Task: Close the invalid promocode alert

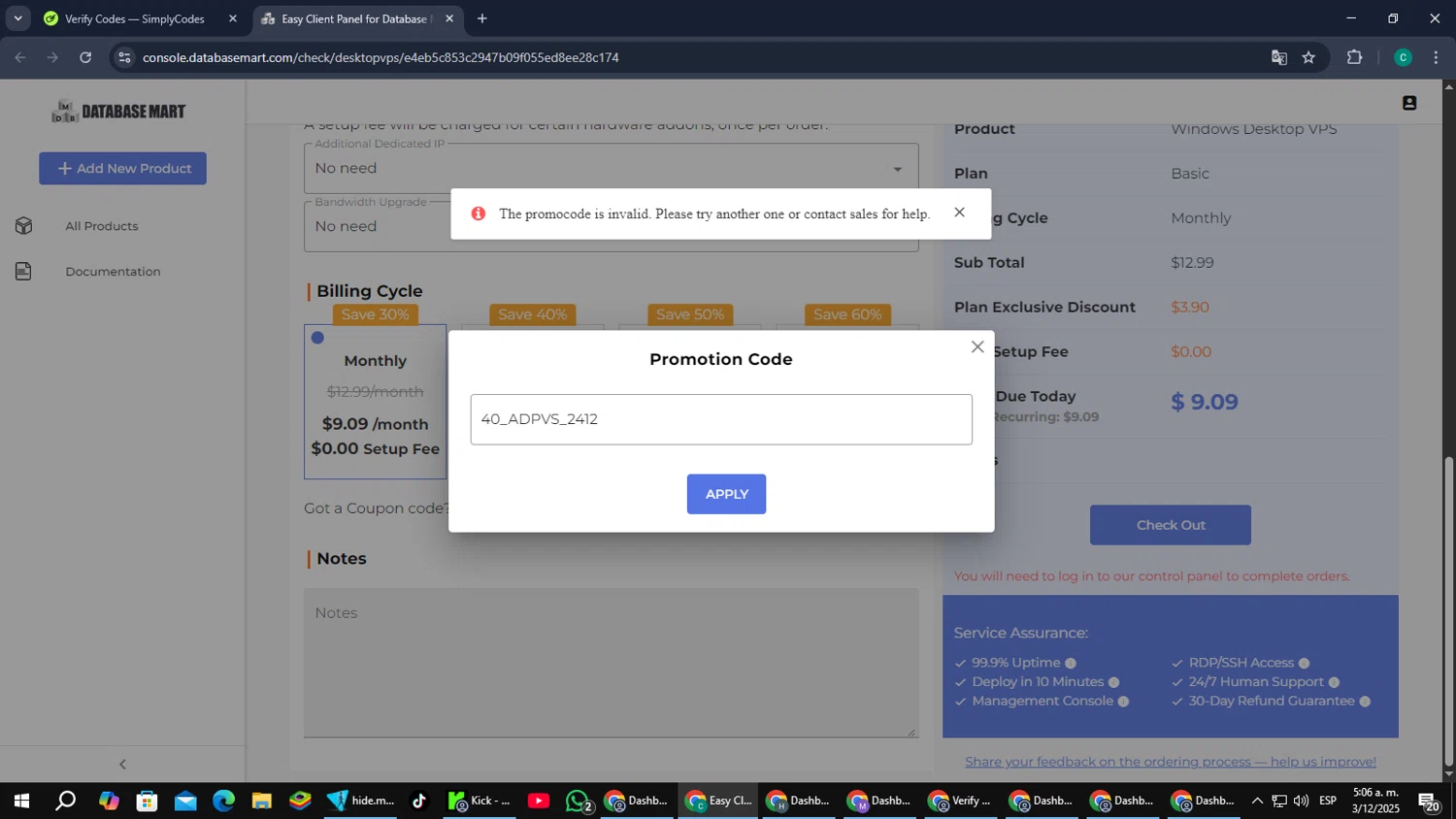Action: (959, 213)
